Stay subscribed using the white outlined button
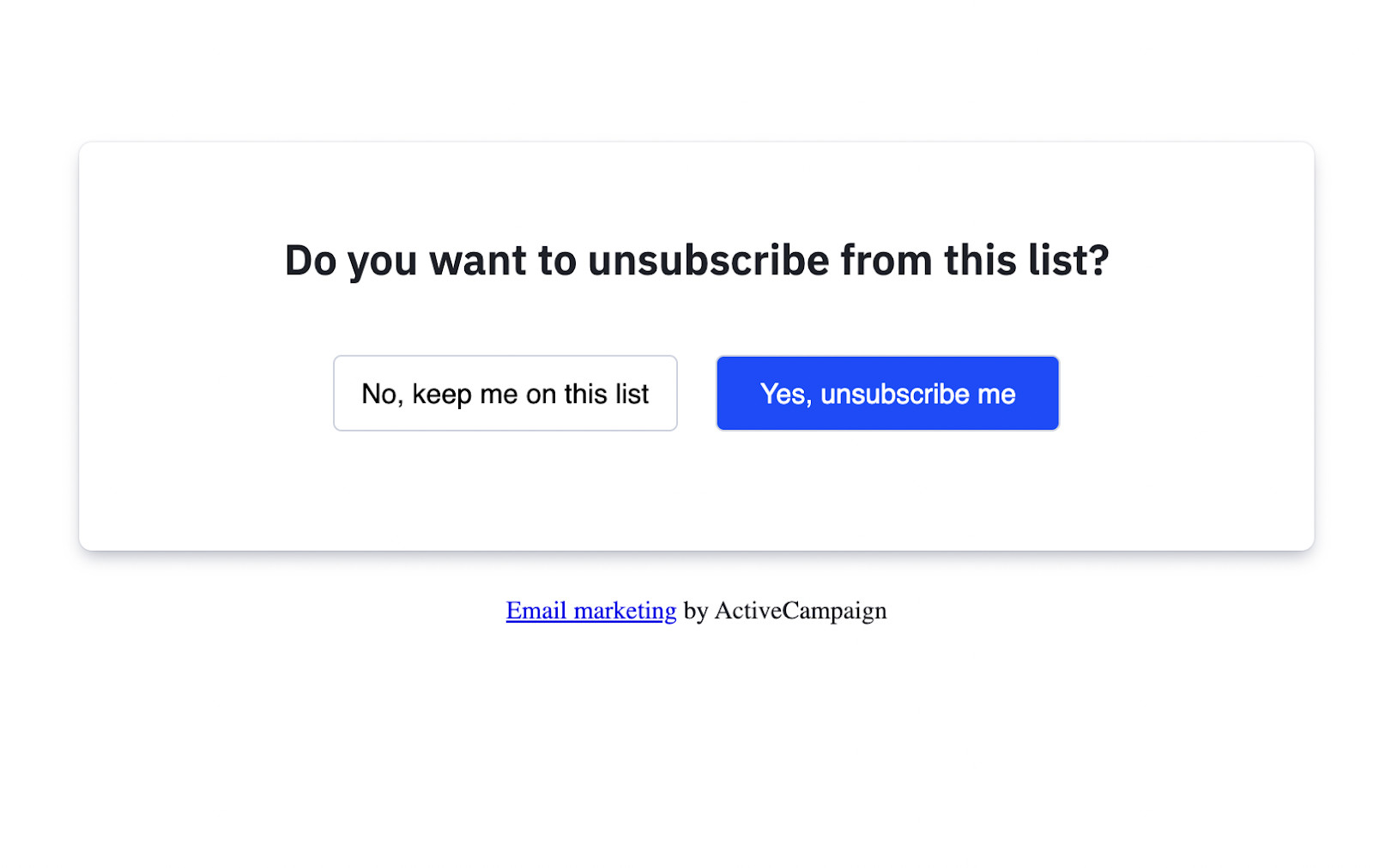1373x868 pixels. [505, 394]
